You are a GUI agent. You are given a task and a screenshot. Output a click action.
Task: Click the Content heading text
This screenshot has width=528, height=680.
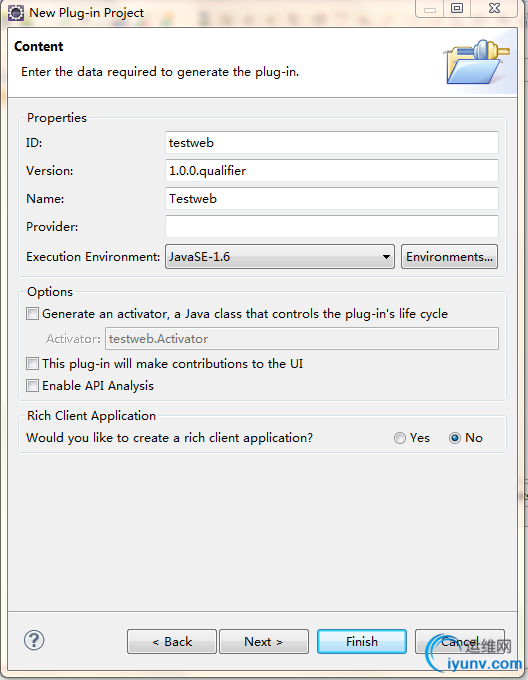39,46
